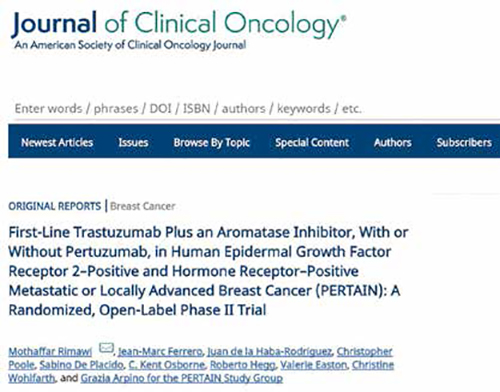Open the Subscribers navigation item

click(464, 142)
